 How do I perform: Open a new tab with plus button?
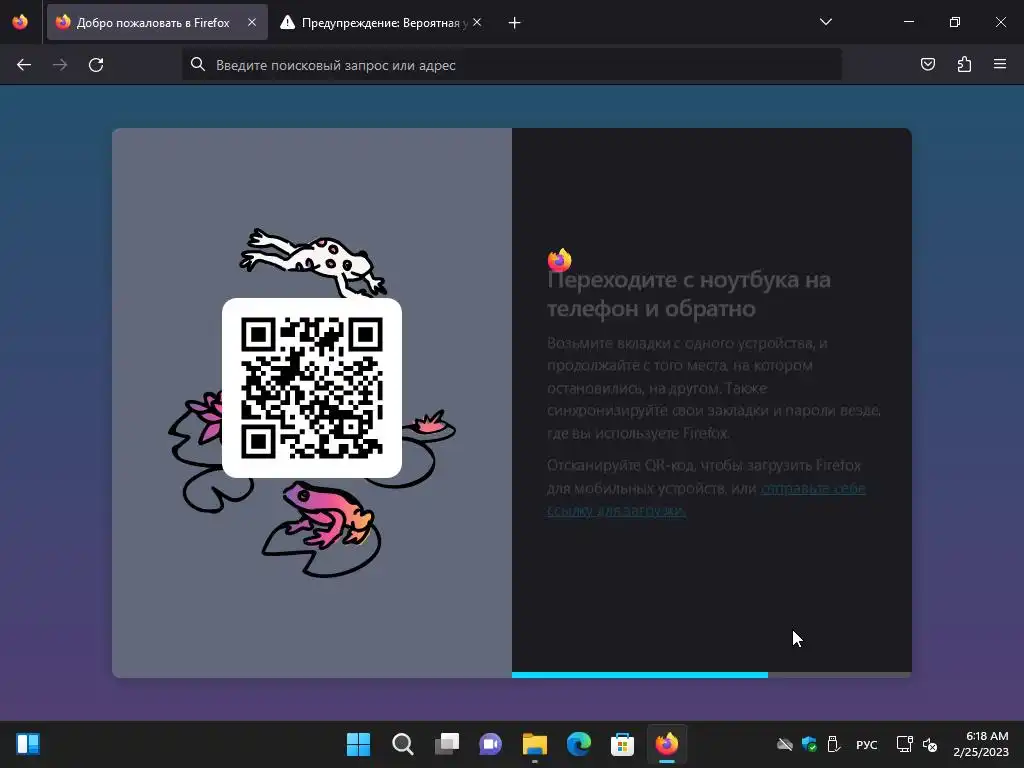[515, 23]
